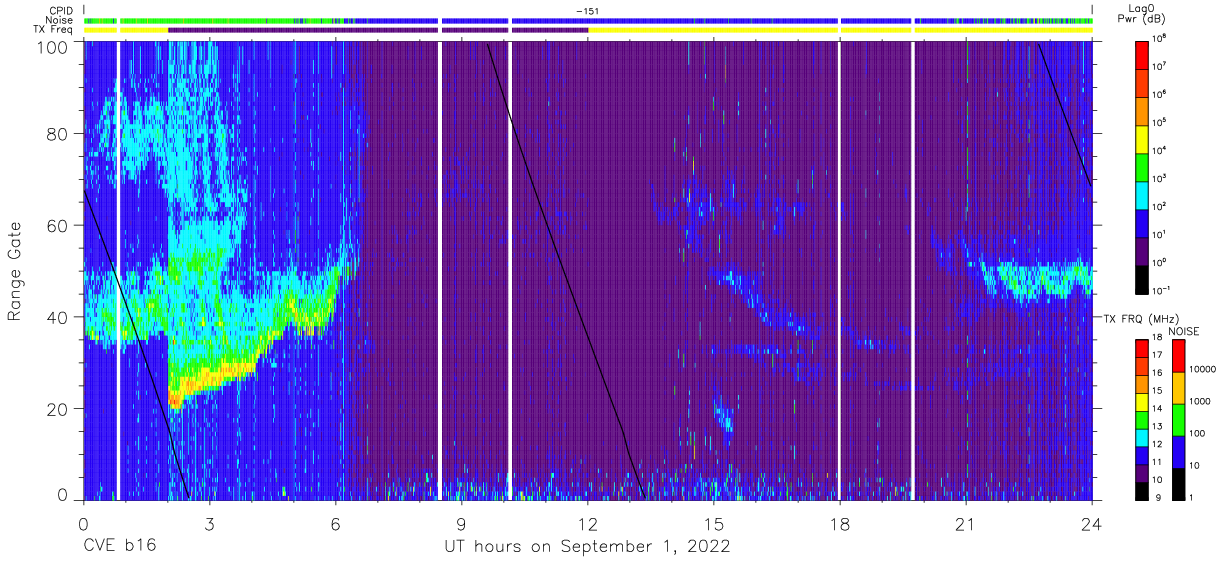Click the TX Freq bar label
This screenshot has width=1228, height=567.
tap(53, 30)
